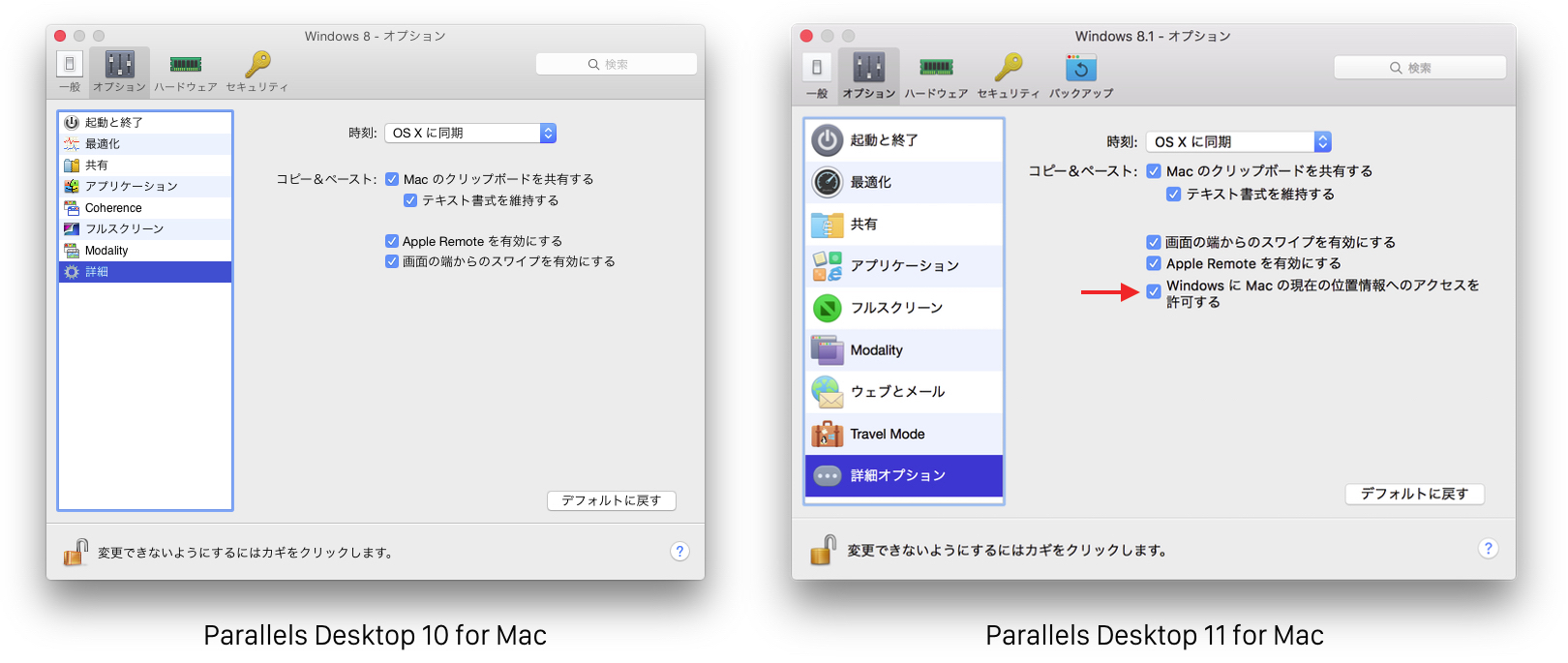Toggle Apple Remote を有効にする in Windows 8 window
Image resolution: width=1568 pixels, height=663 pixels.
coord(392,241)
